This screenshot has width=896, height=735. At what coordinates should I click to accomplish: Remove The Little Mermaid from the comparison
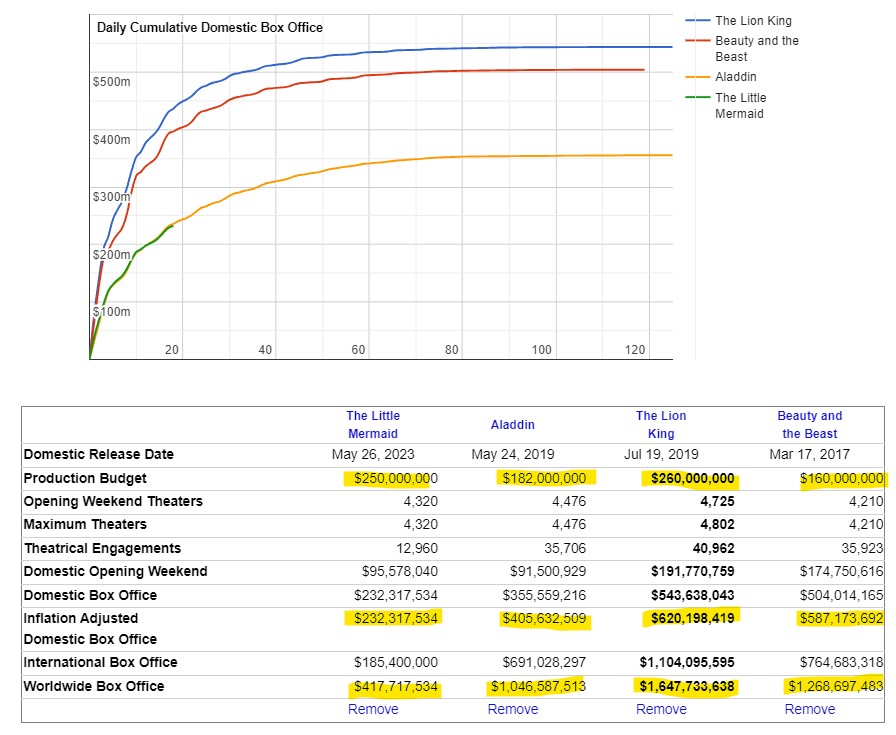coord(373,709)
